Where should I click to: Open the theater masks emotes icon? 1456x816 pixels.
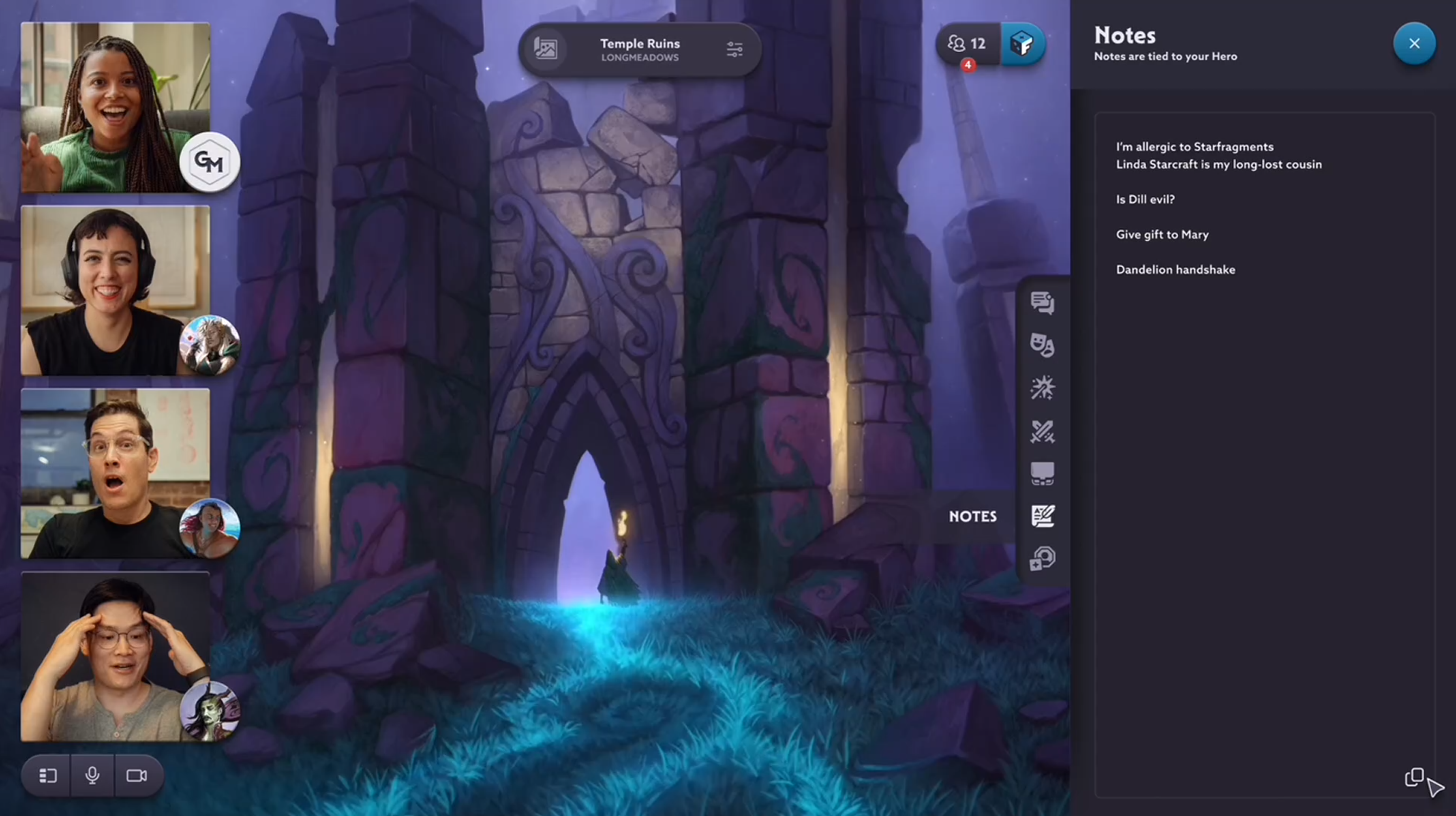pyautogui.click(x=1042, y=345)
